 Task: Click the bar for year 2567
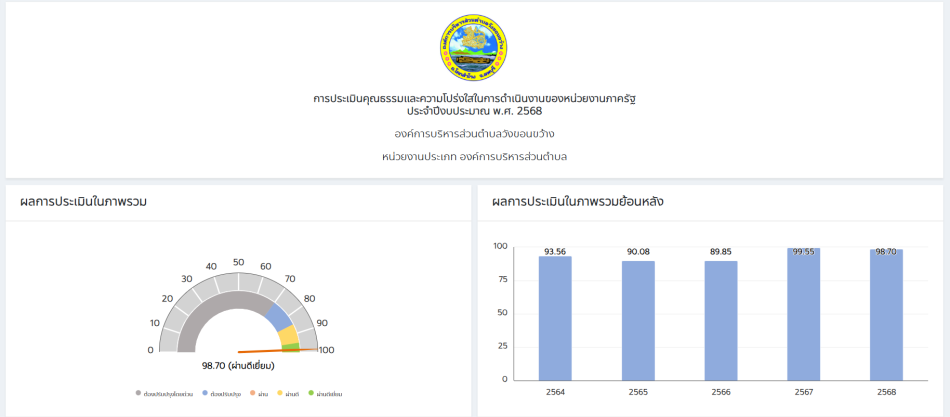803,314
